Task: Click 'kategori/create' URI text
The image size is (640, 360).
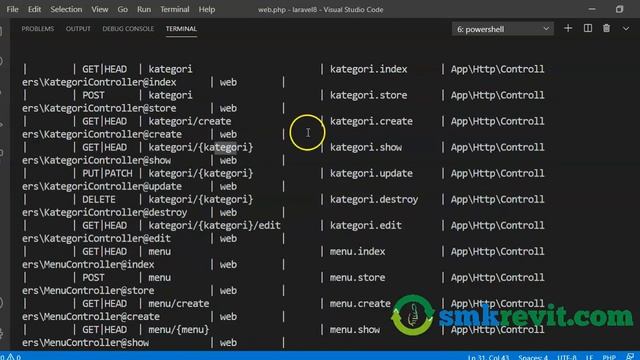Action: click(x=190, y=121)
